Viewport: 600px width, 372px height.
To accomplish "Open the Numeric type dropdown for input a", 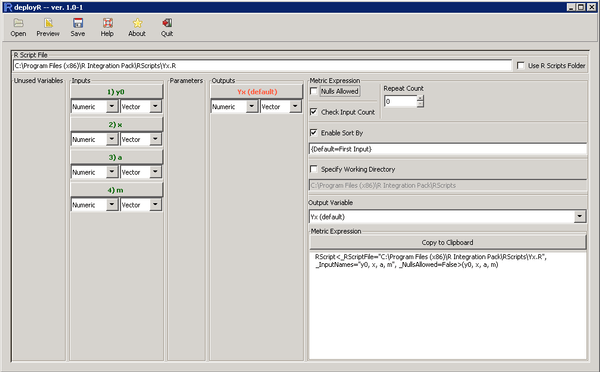I will pos(112,172).
